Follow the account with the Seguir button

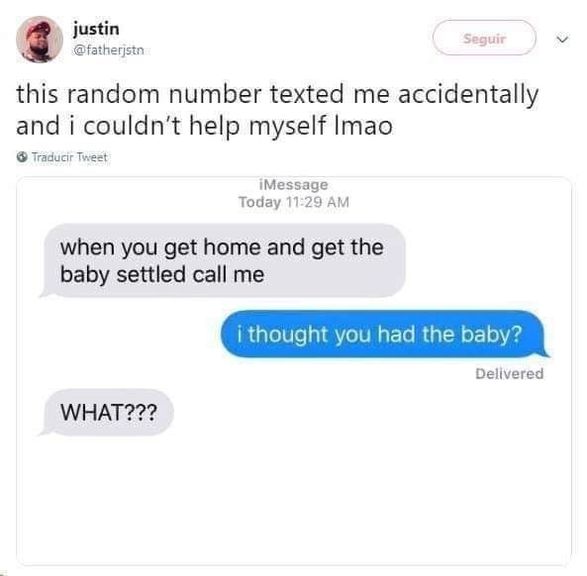(484, 38)
